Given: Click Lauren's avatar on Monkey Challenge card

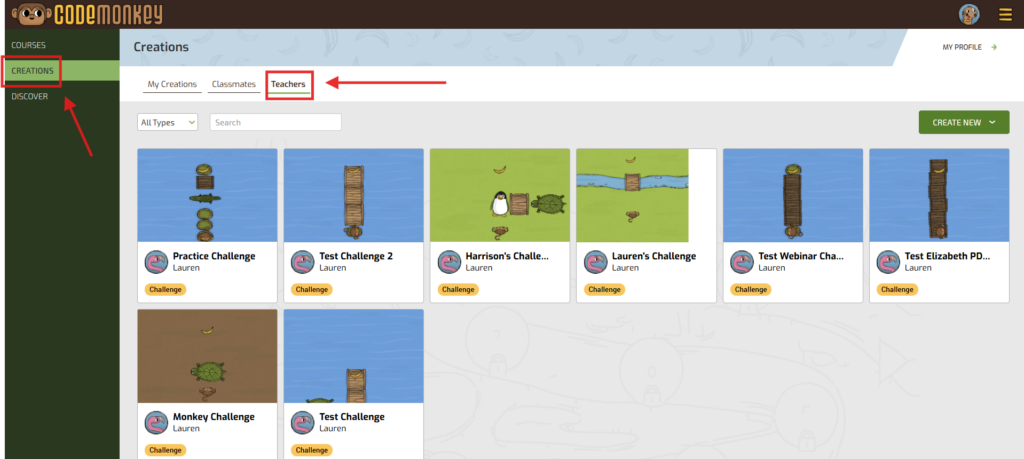Looking at the screenshot, I should (x=156, y=422).
